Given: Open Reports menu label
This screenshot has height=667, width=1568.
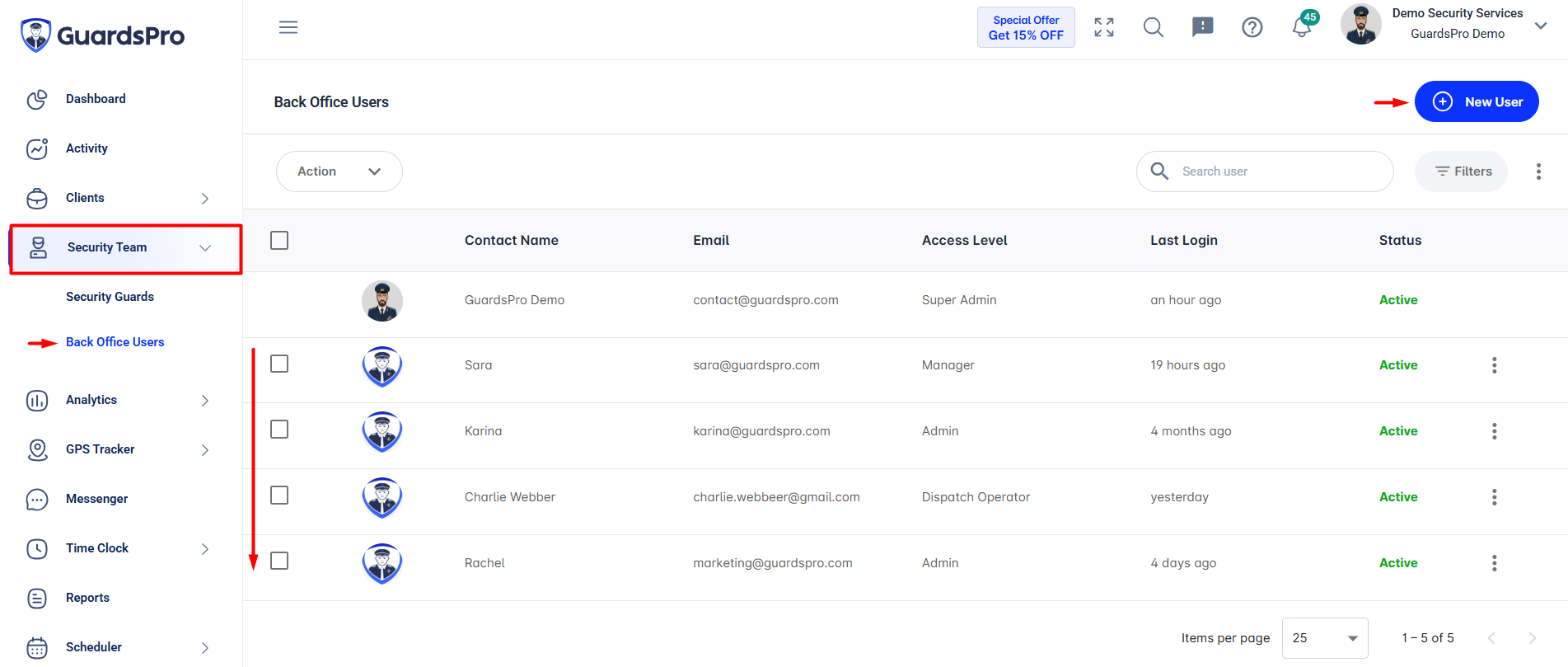Looking at the screenshot, I should click(x=87, y=598).
